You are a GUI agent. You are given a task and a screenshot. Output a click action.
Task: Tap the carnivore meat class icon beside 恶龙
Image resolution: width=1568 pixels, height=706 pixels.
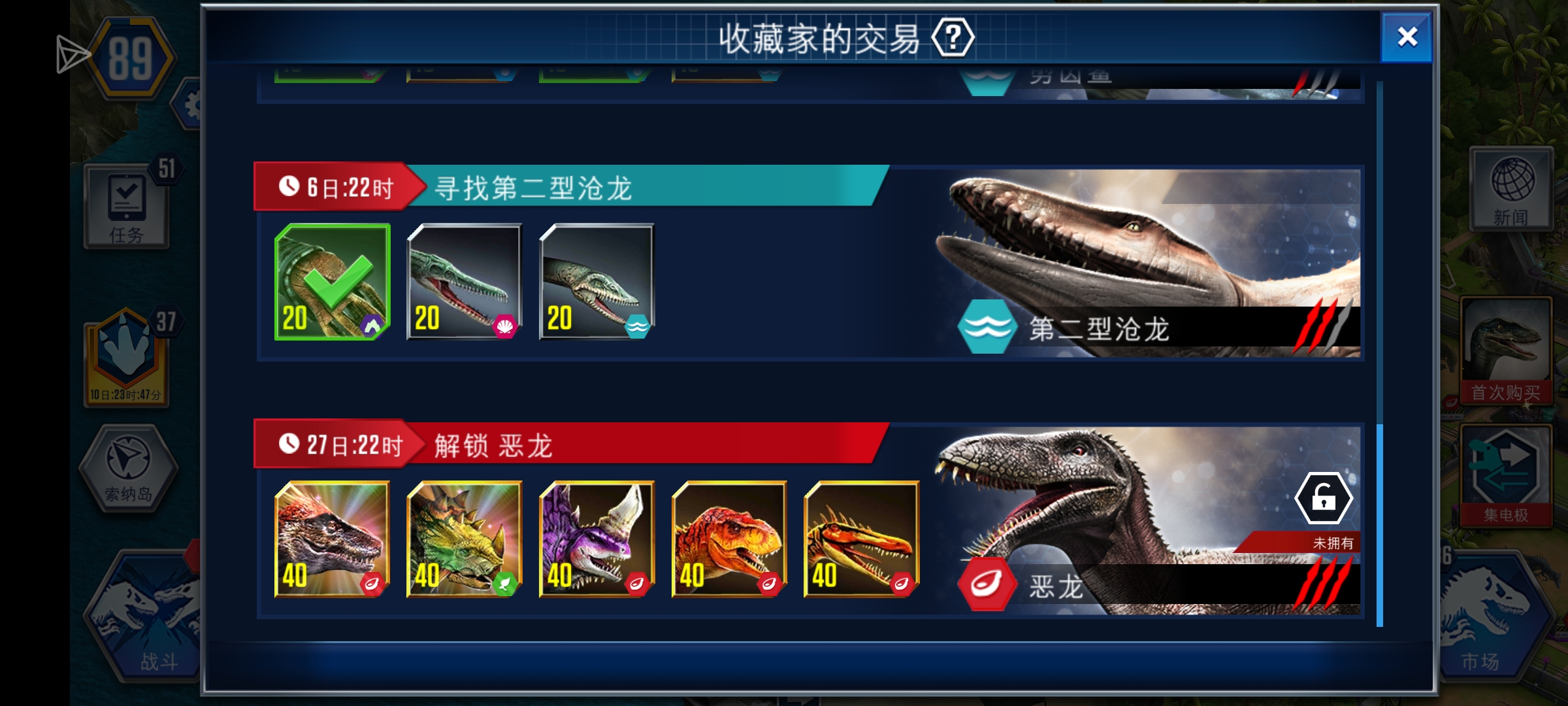[987, 584]
